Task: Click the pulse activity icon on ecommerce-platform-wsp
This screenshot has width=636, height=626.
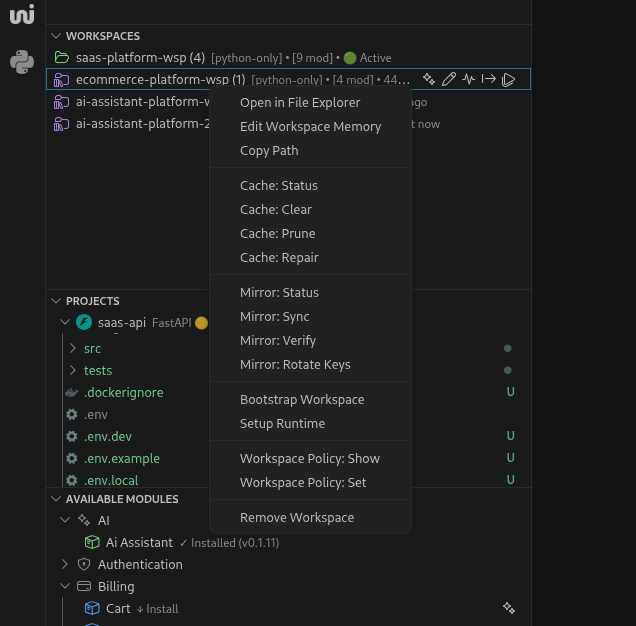Action: tap(469, 79)
